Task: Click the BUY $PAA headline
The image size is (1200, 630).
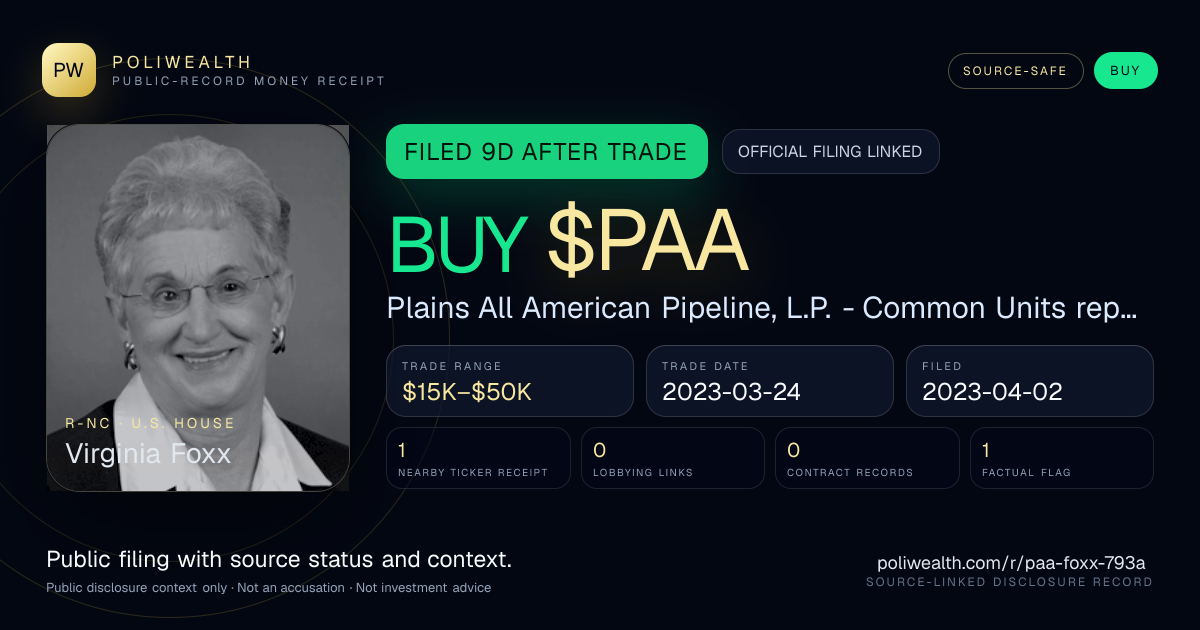Action: tap(568, 245)
